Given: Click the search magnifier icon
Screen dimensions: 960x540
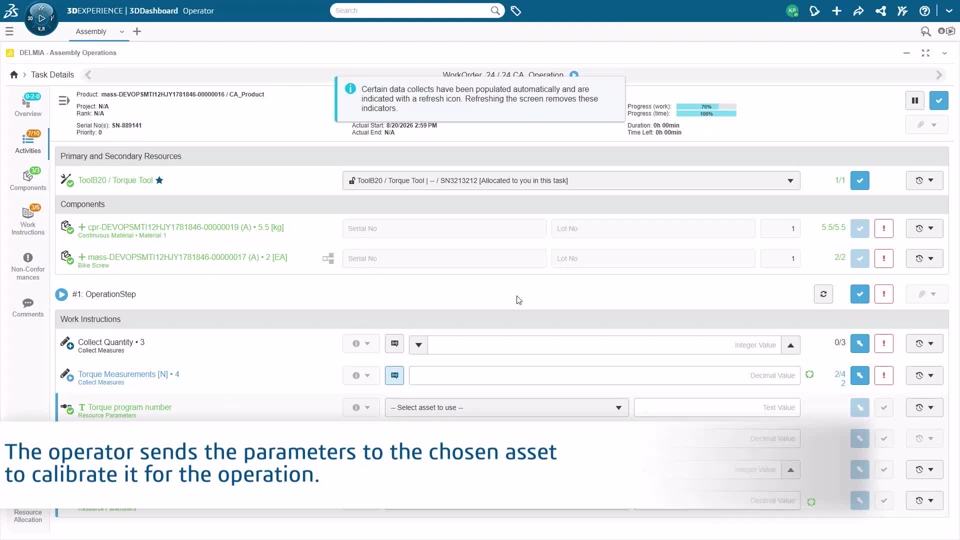Looking at the screenshot, I should [495, 10].
